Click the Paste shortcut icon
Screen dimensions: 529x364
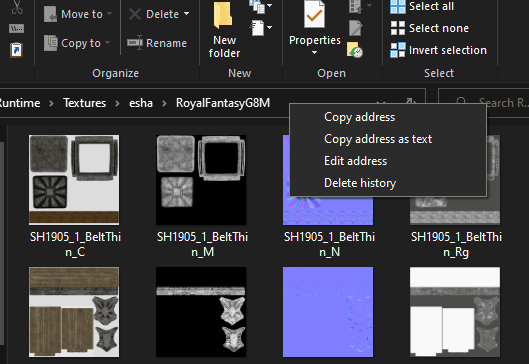pyautogui.click(x=16, y=50)
